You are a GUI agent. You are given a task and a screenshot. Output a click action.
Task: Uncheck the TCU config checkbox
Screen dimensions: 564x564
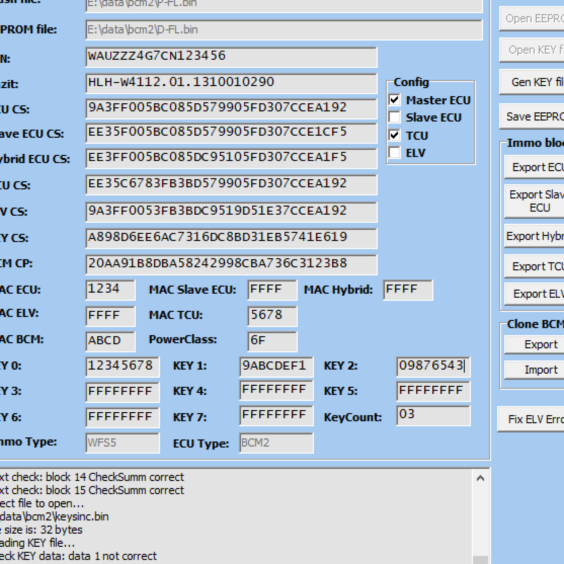pos(395,135)
